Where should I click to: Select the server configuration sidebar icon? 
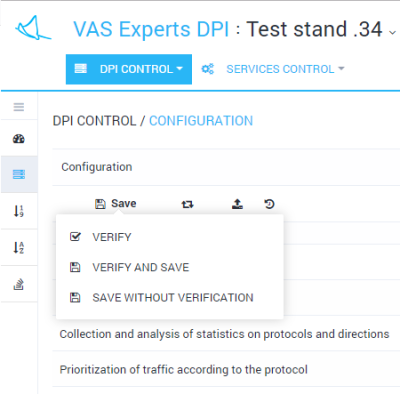(x=19, y=174)
